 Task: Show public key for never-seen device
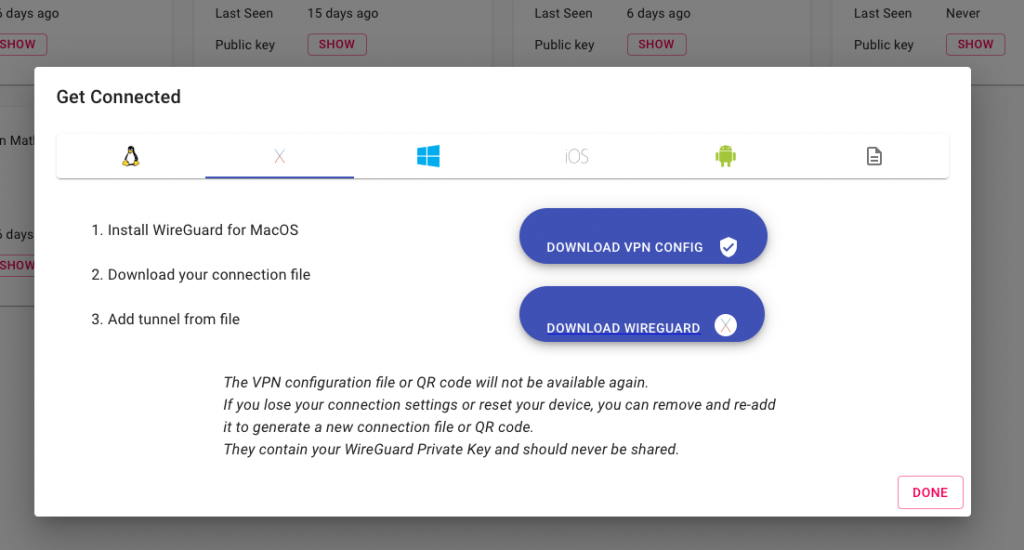pyautogui.click(x=975, y=44)
